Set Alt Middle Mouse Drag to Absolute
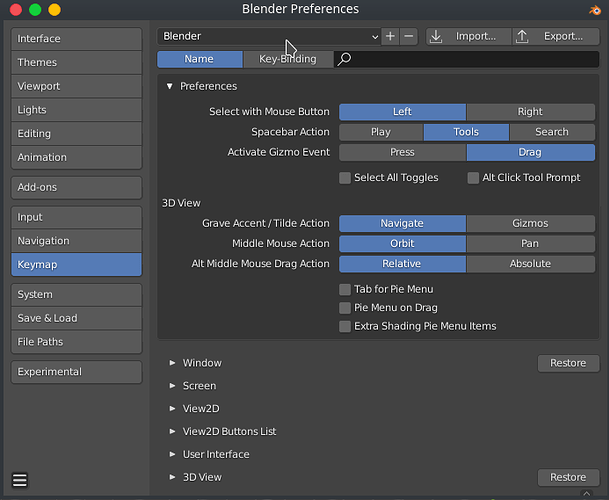Image resolution: width=609 pixels, height=500 pixels. [x=531, y=264]
